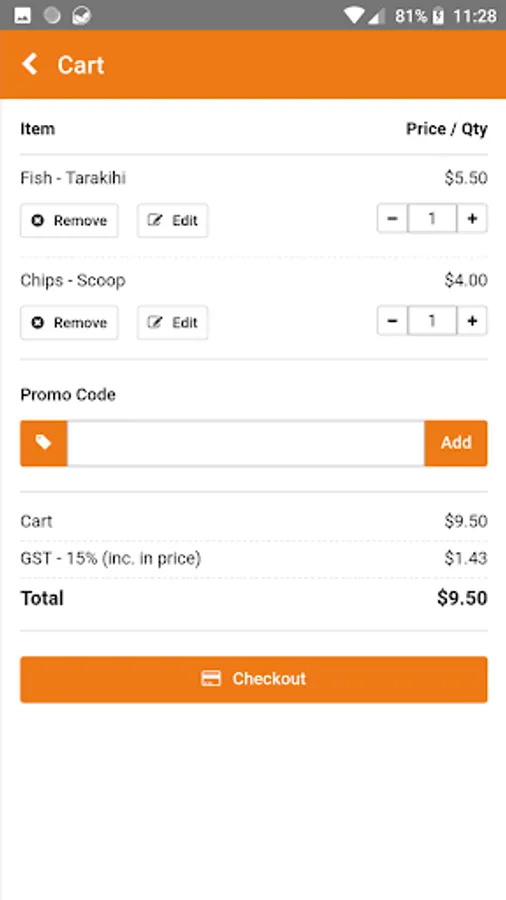This screenshot has height=900, width=506.
Task: Tap the Cart title in header
Action: [x=81, y=65]
